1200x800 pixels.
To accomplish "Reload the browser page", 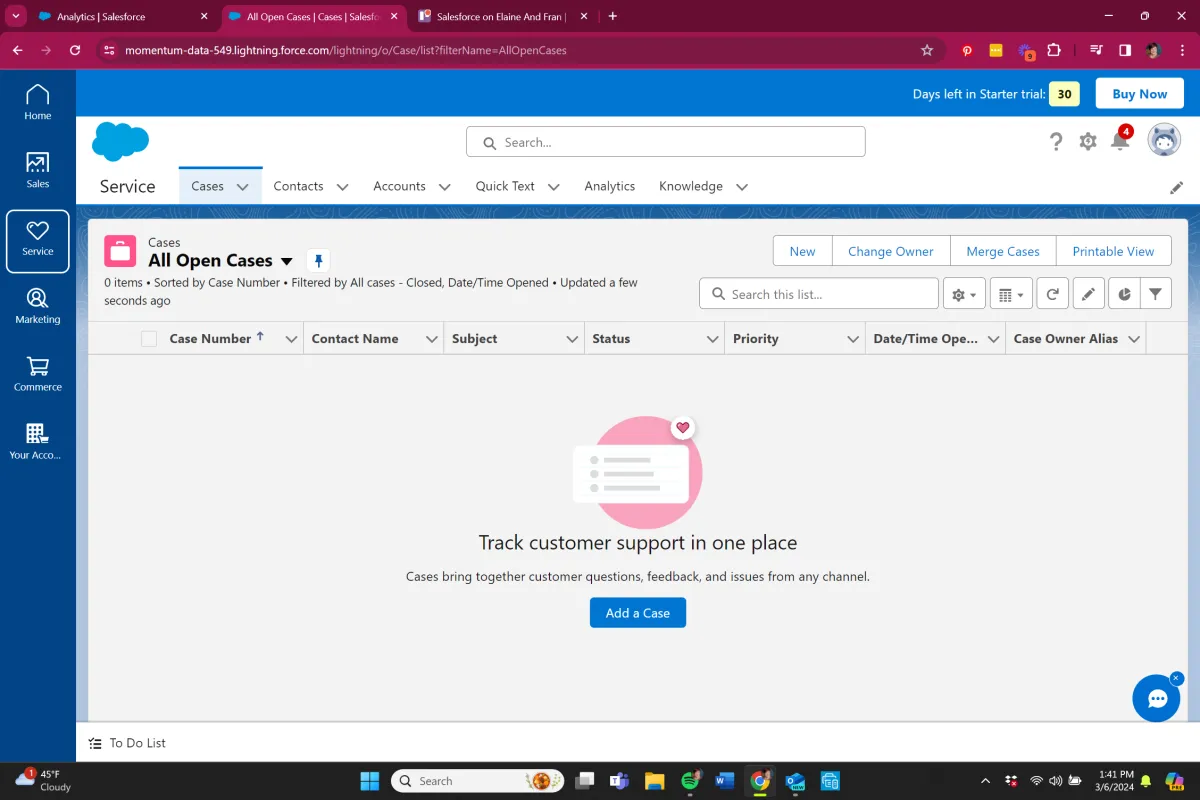I will click(x=75, y=50).
